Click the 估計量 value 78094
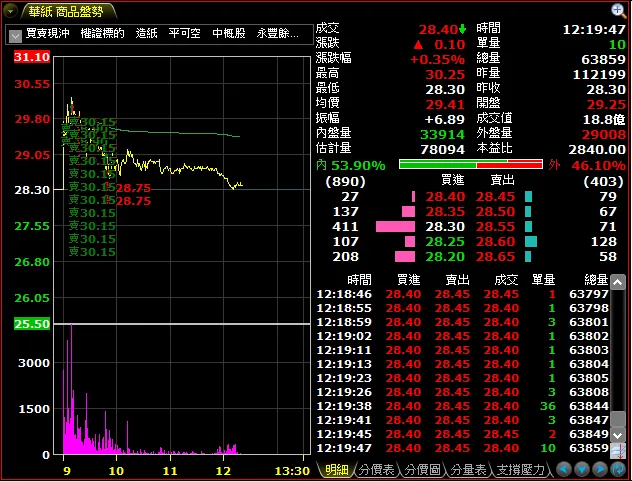 (x=443, y=150)
